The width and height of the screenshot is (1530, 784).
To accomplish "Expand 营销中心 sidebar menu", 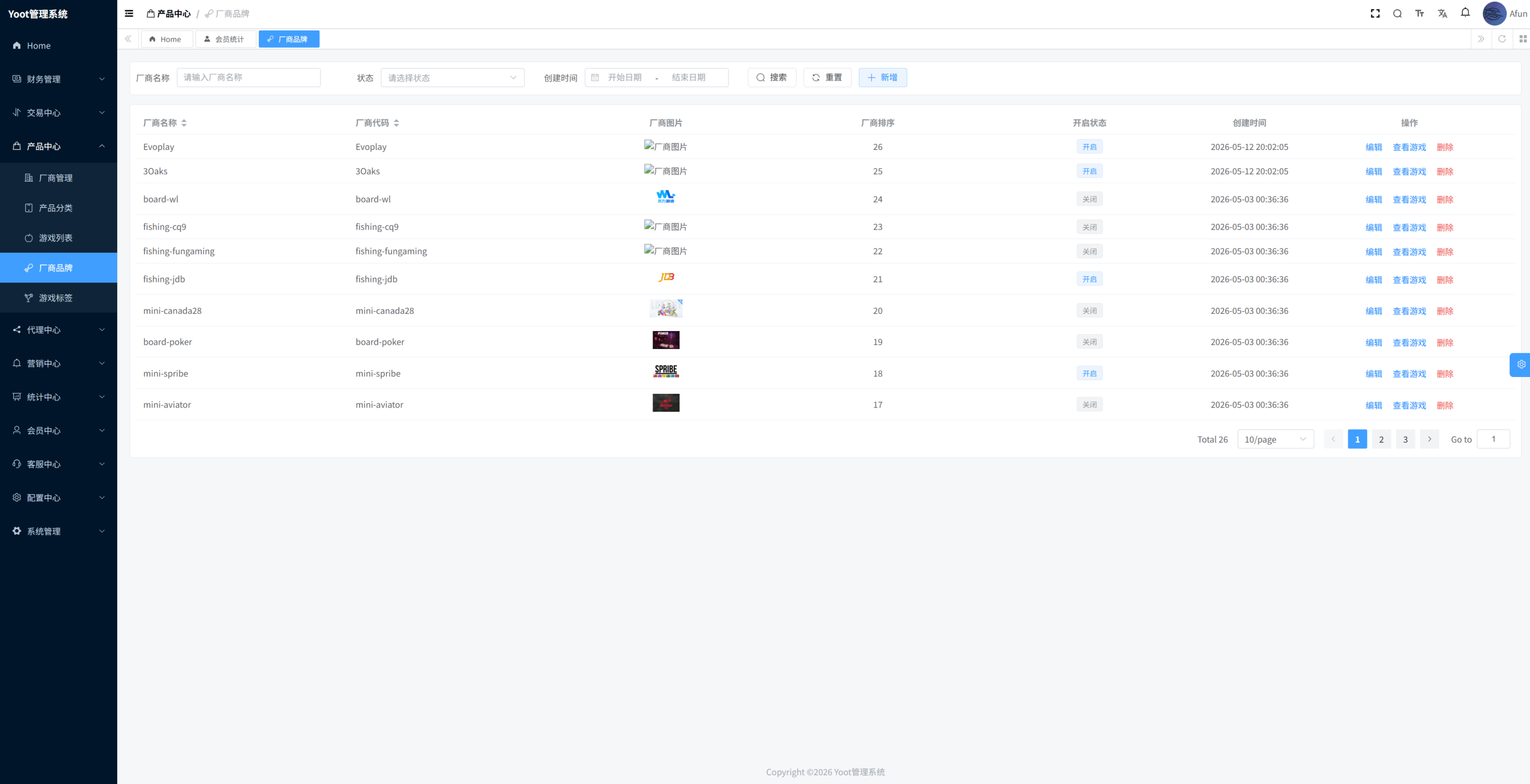I will pyautogui.click(x=59, y=363).
